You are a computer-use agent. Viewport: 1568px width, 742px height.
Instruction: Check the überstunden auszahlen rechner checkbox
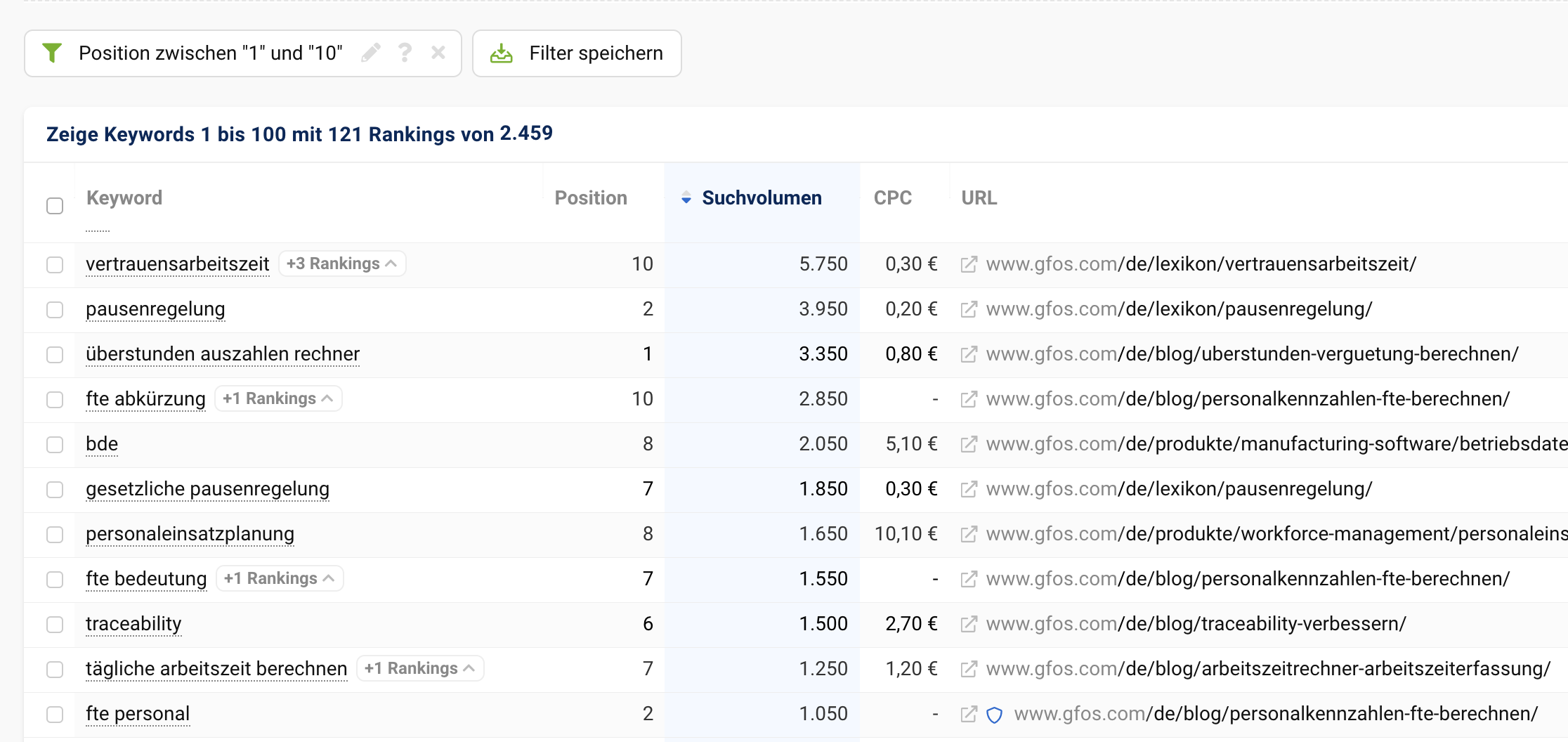55,355
